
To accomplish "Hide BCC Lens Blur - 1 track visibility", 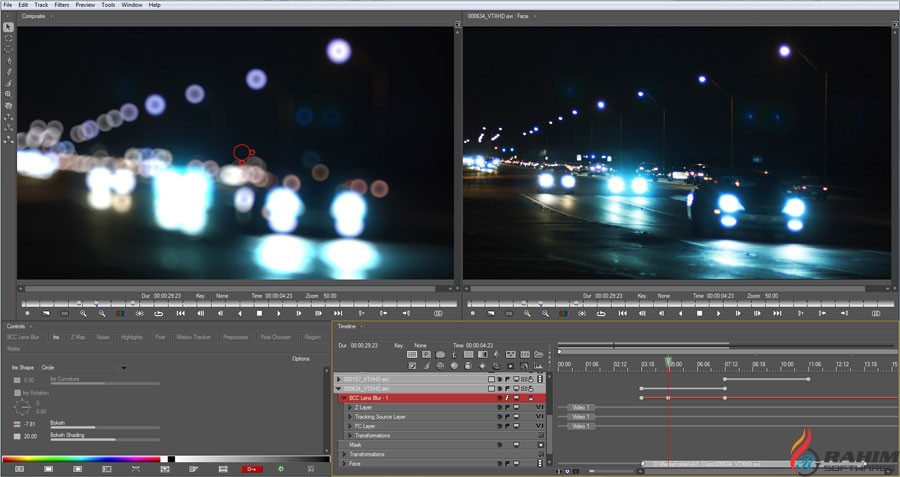I will 500,398.
